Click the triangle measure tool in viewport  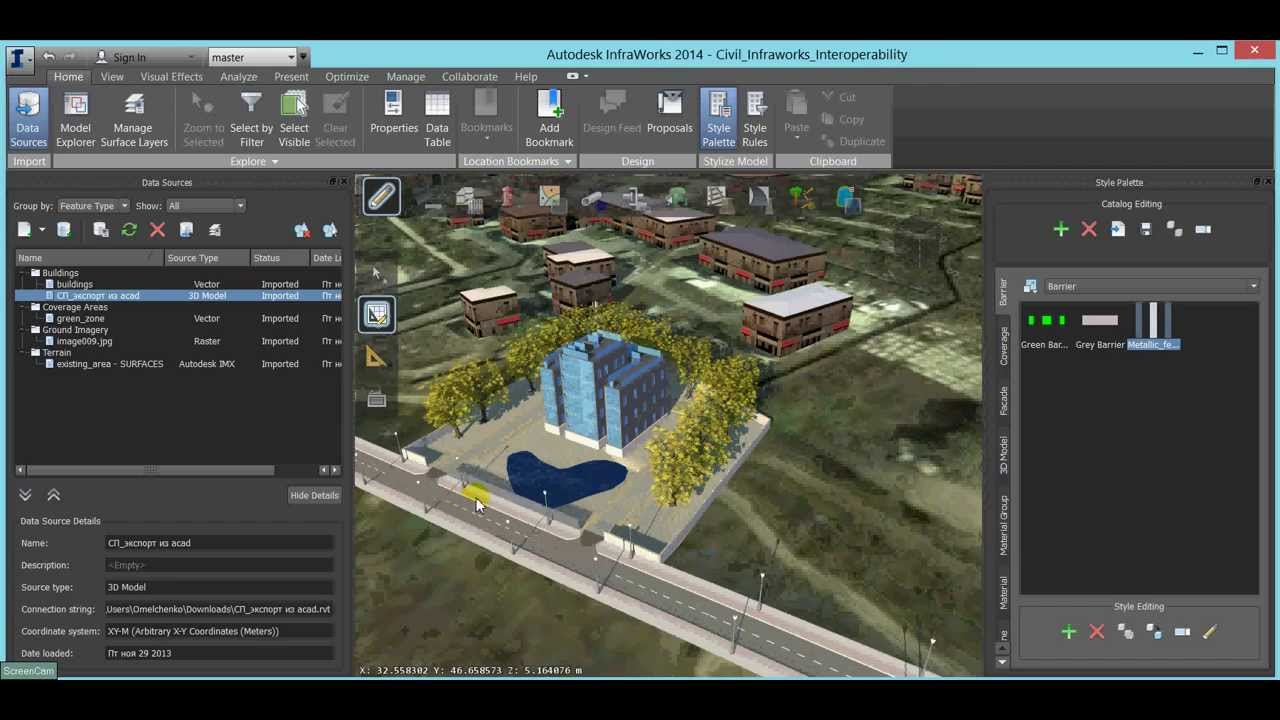[376, 356]
